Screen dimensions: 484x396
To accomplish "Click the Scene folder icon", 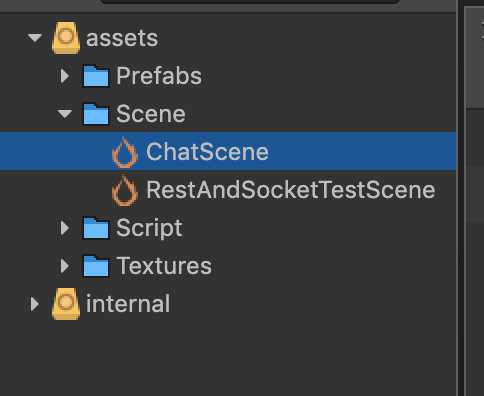I will click(x=96, y=114).
